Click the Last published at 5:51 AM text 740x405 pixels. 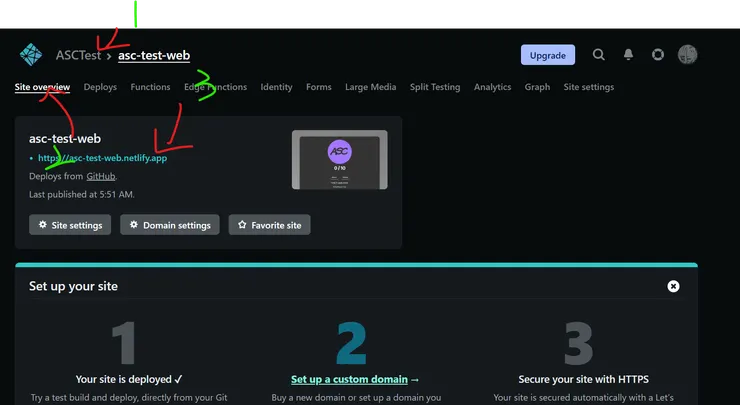point(82,194)
